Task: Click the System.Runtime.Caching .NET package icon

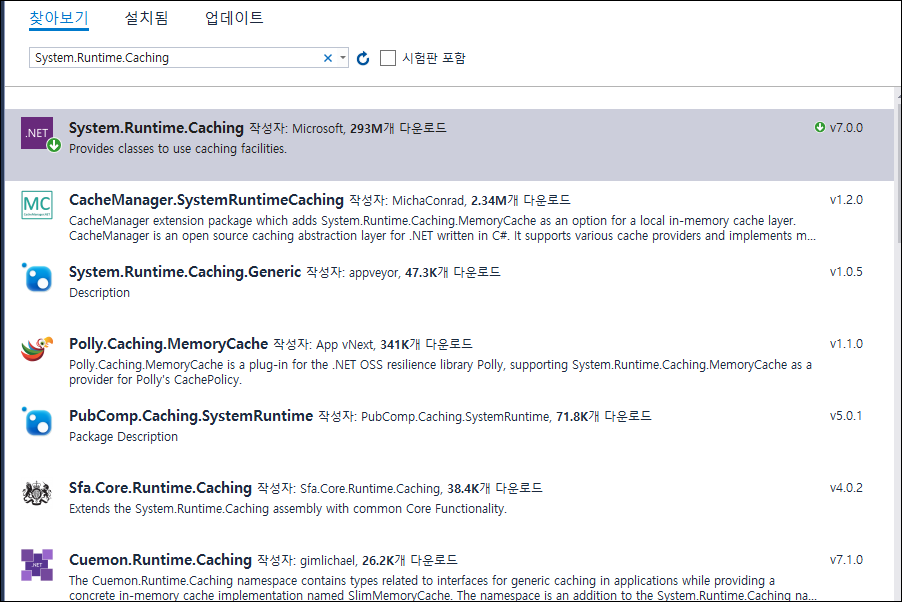Action: pos(37,134)
